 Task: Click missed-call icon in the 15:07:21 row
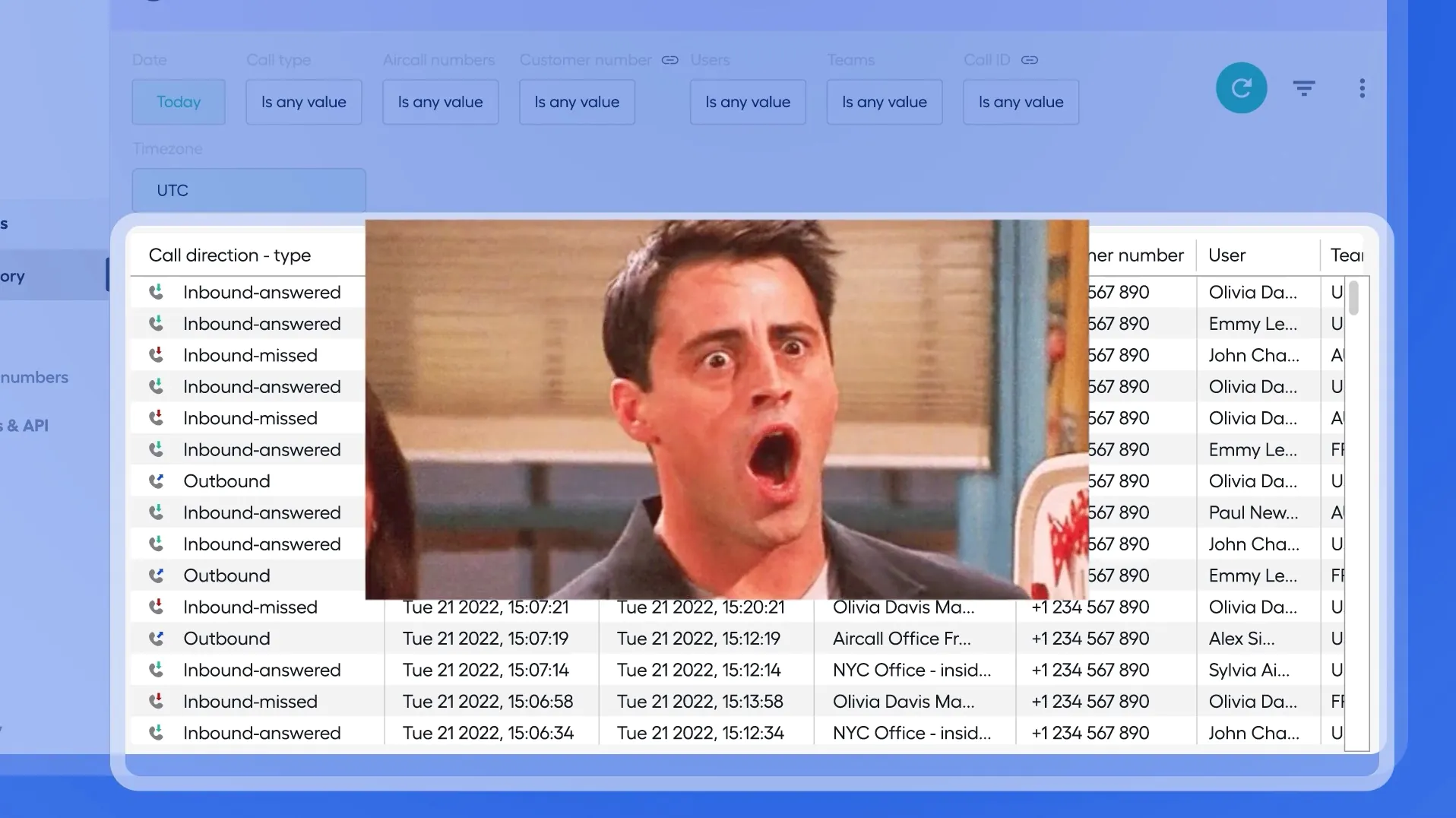(x=157, y=607)
